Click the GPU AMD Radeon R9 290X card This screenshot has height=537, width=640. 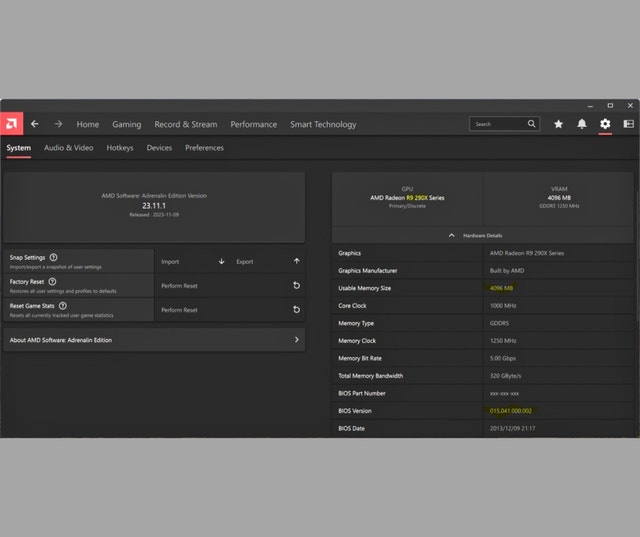click(407, 199)
